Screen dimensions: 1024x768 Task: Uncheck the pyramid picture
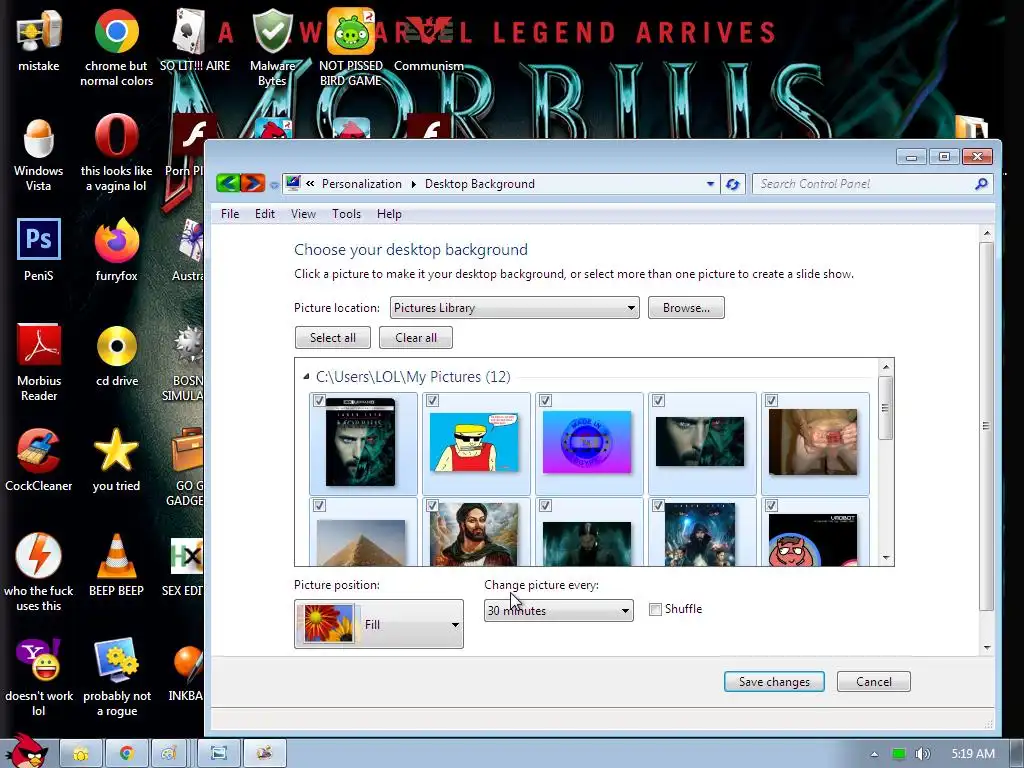point(319,505)
